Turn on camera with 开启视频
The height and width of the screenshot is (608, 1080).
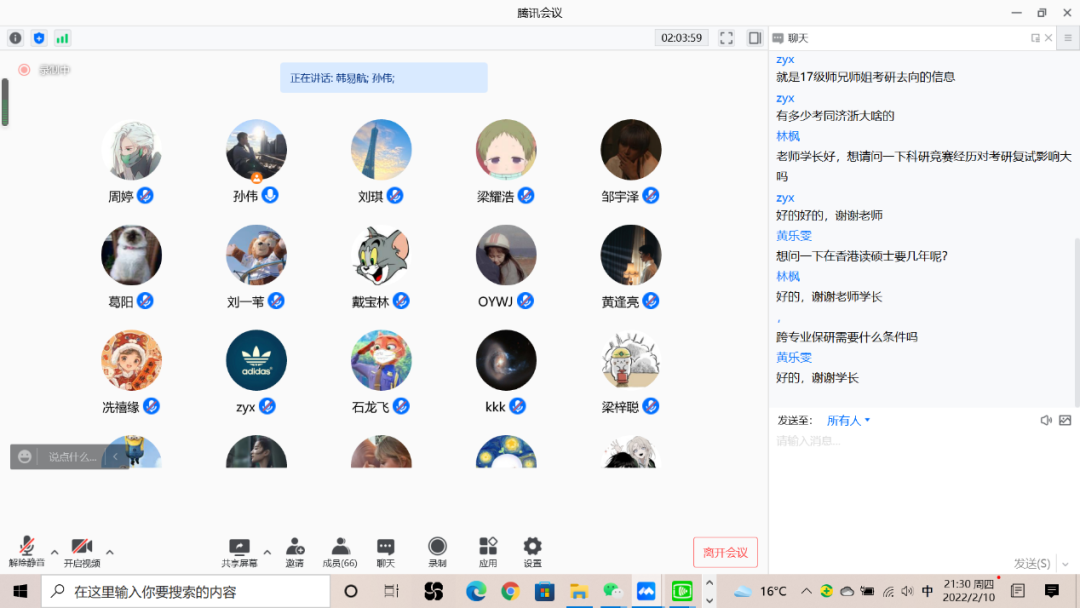coord(81,547)
